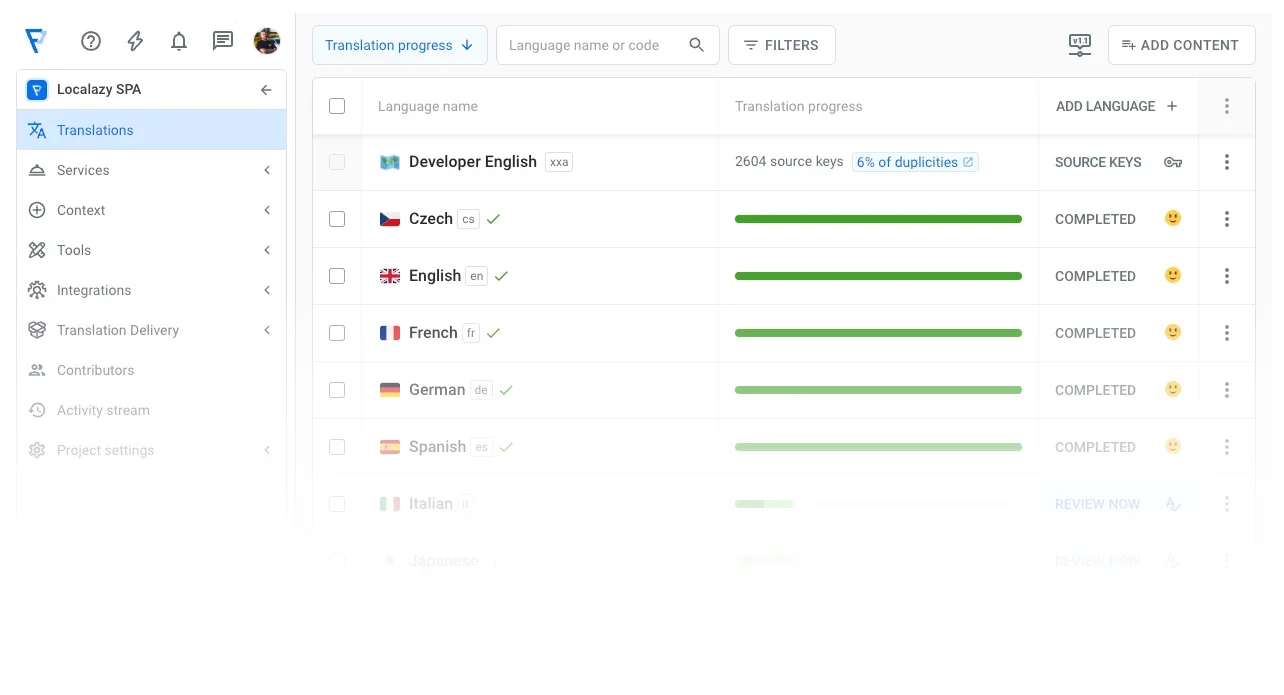Click the lightning bolt icon
Screen dimensions: 1284x695
[x=135, y=41]
